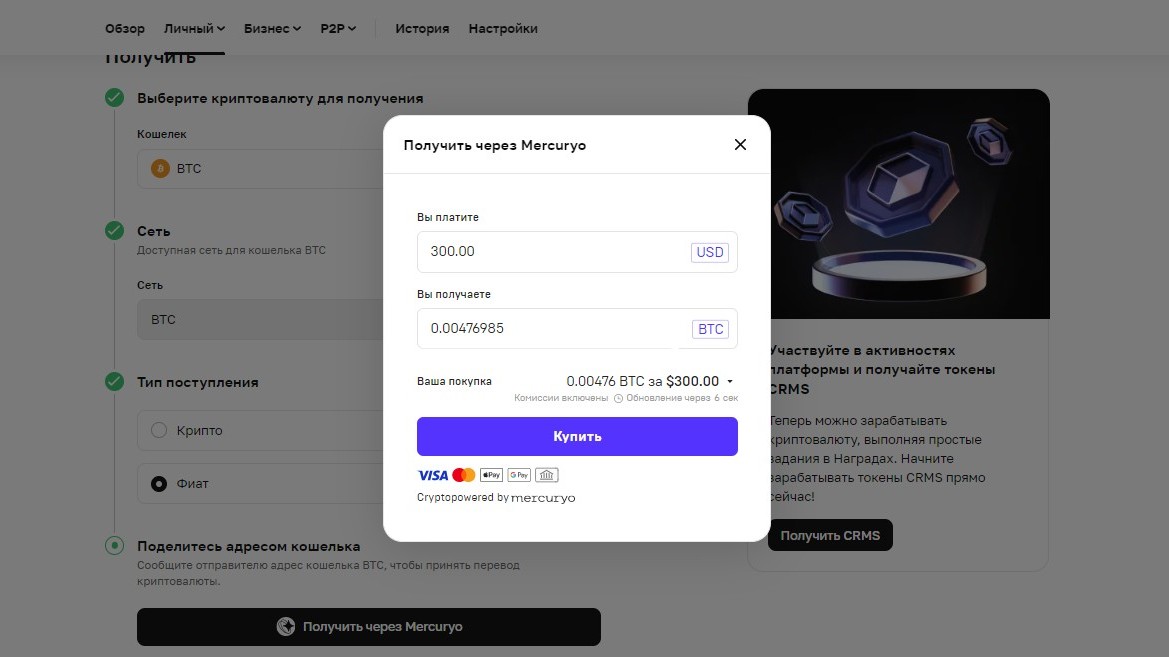
Task: Click the Mercuryo logo icon in black button
Action: [x=286, y=626]
